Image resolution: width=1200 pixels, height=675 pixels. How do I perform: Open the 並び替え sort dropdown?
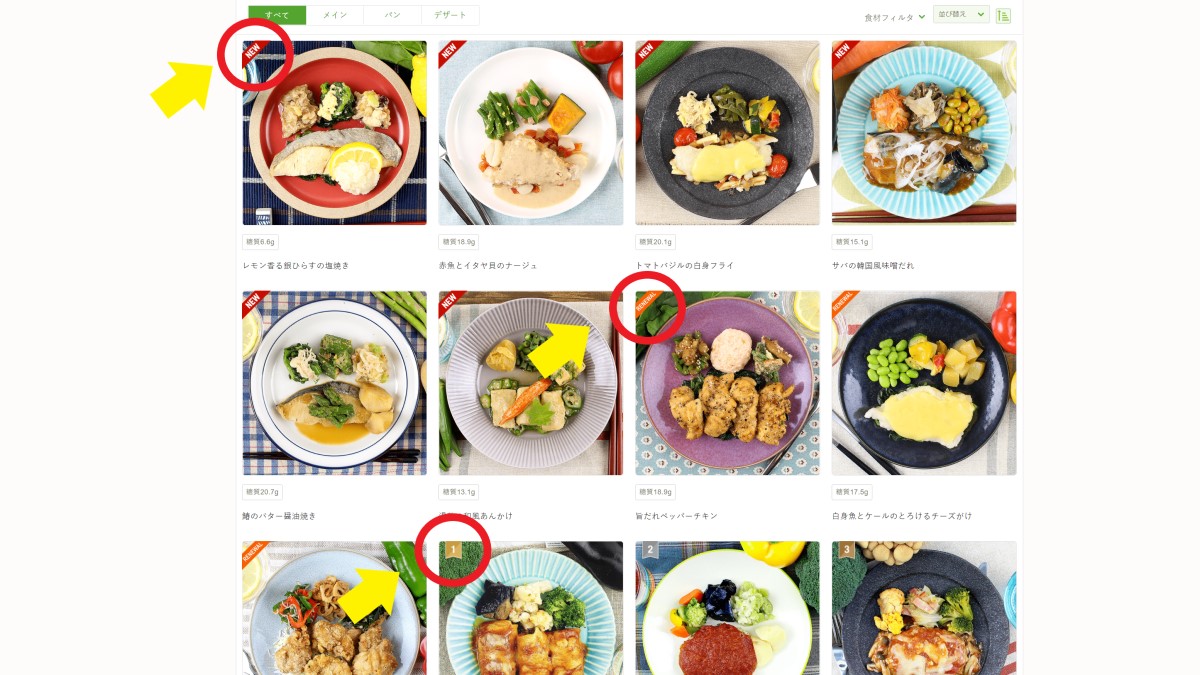tap(961, 14)
